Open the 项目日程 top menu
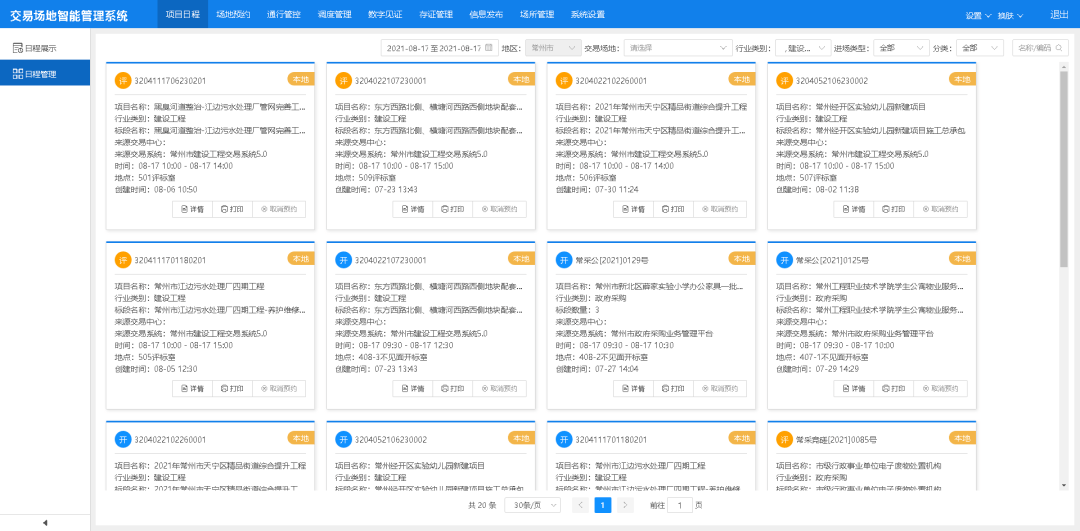 pos(183,14)
